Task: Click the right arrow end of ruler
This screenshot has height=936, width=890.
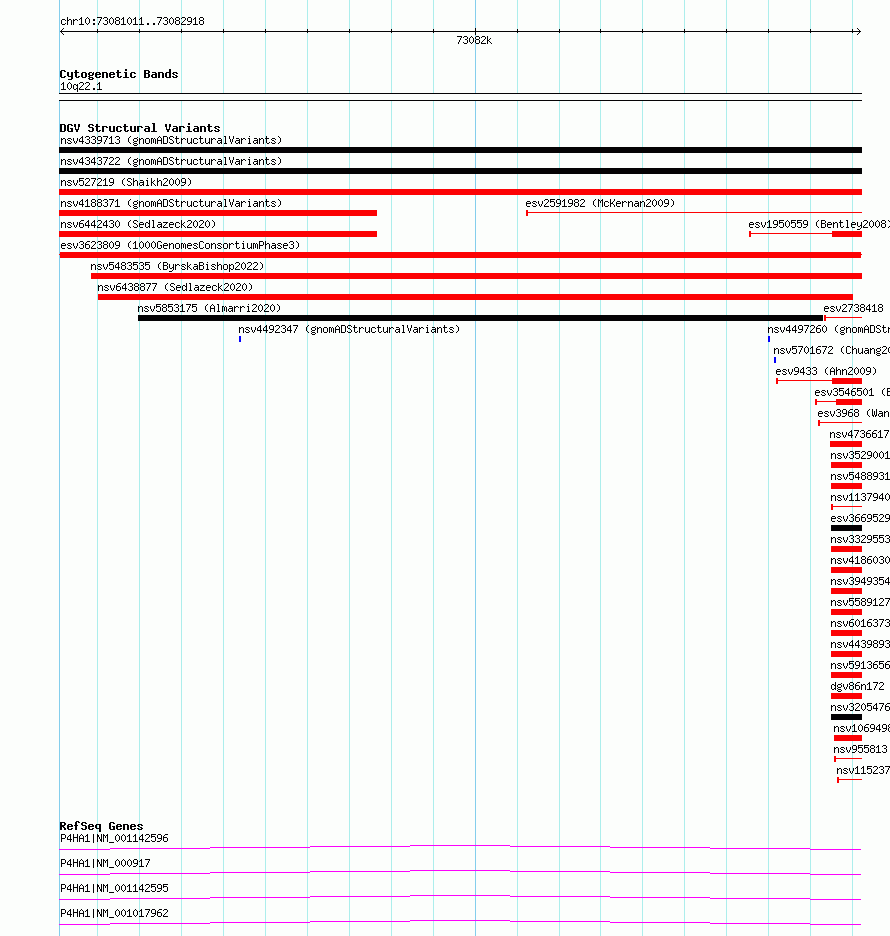Action: [x=858, y=32]
